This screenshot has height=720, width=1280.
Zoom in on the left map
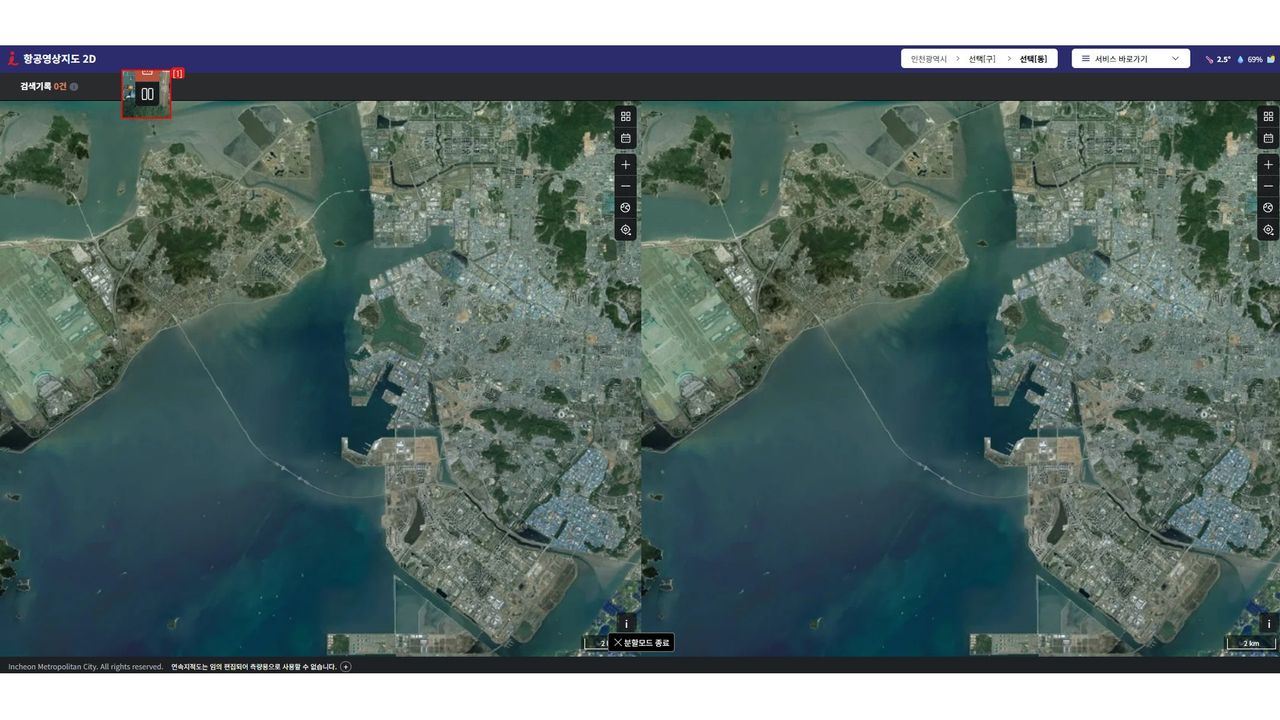(x=626, y=164)
